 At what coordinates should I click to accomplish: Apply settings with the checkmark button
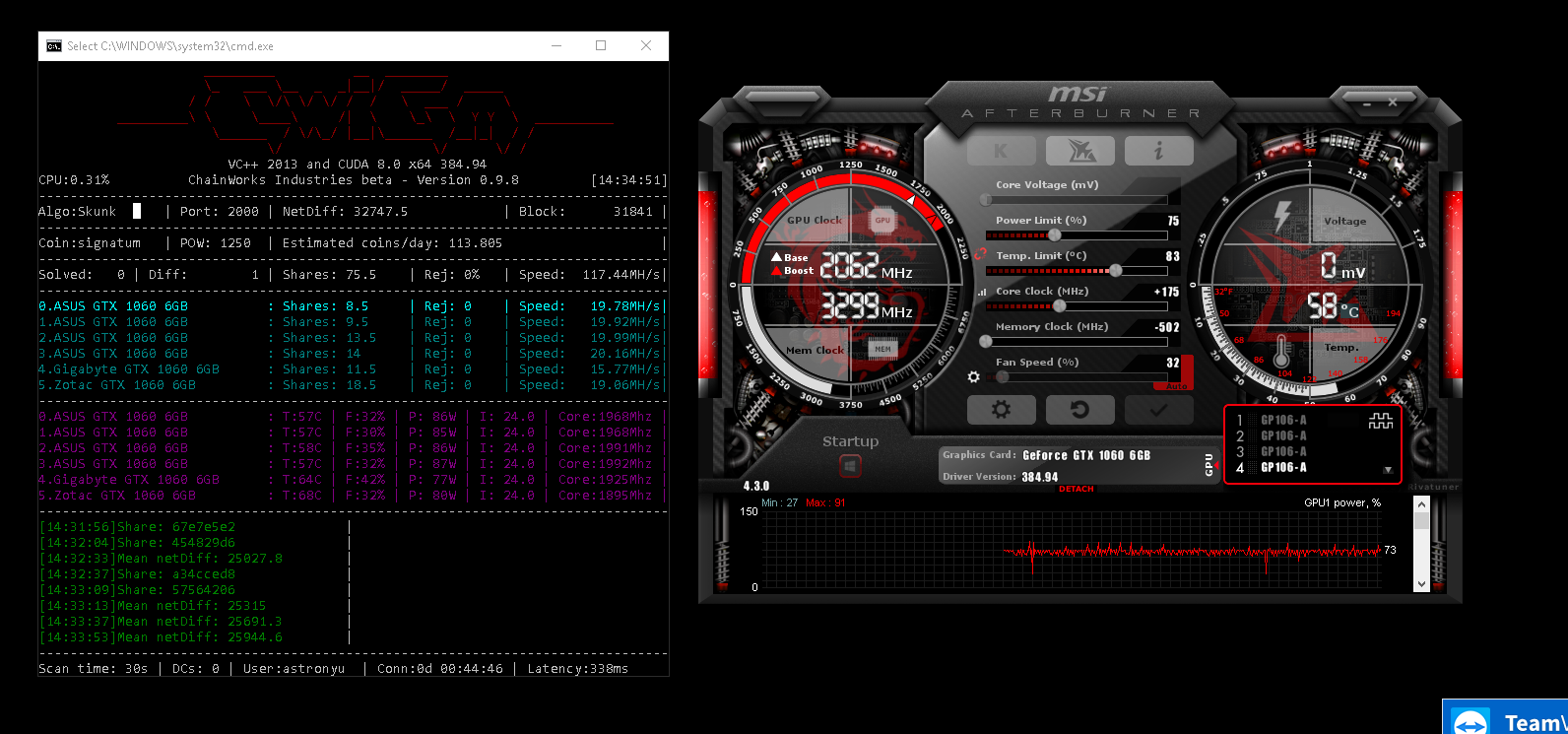pos(1158,410)
